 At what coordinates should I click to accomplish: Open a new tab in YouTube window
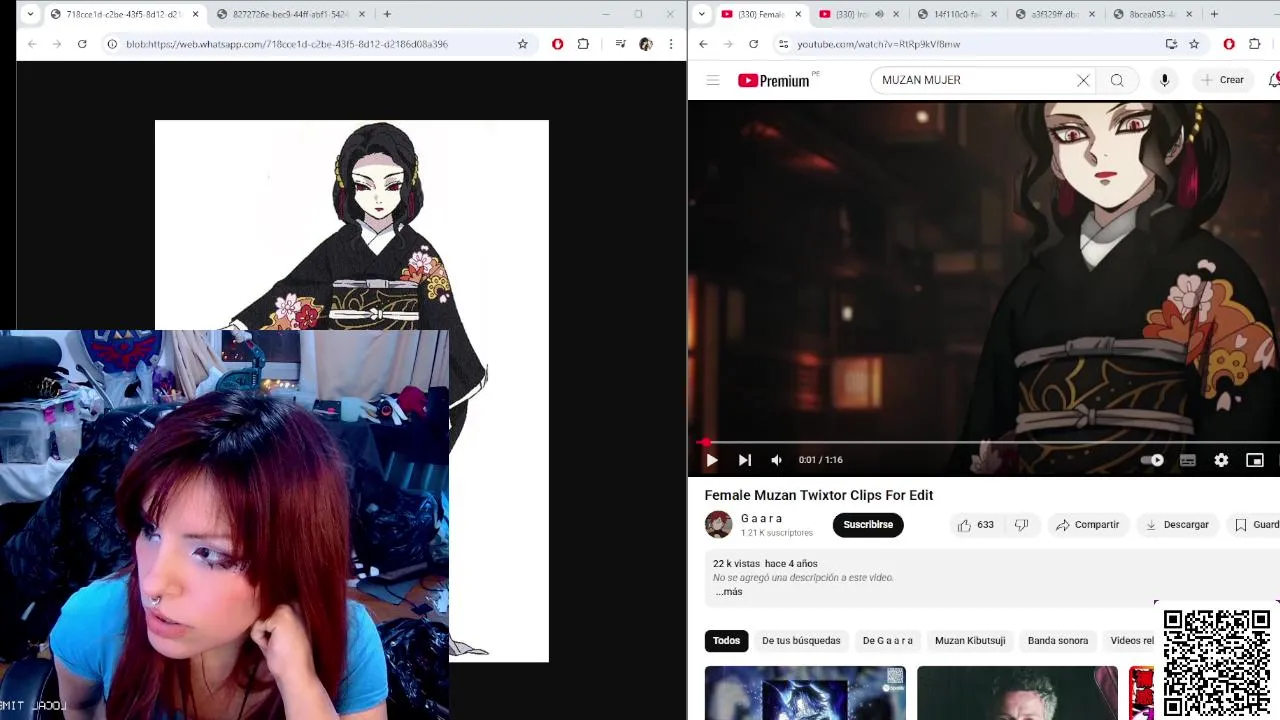point(1214,14)
